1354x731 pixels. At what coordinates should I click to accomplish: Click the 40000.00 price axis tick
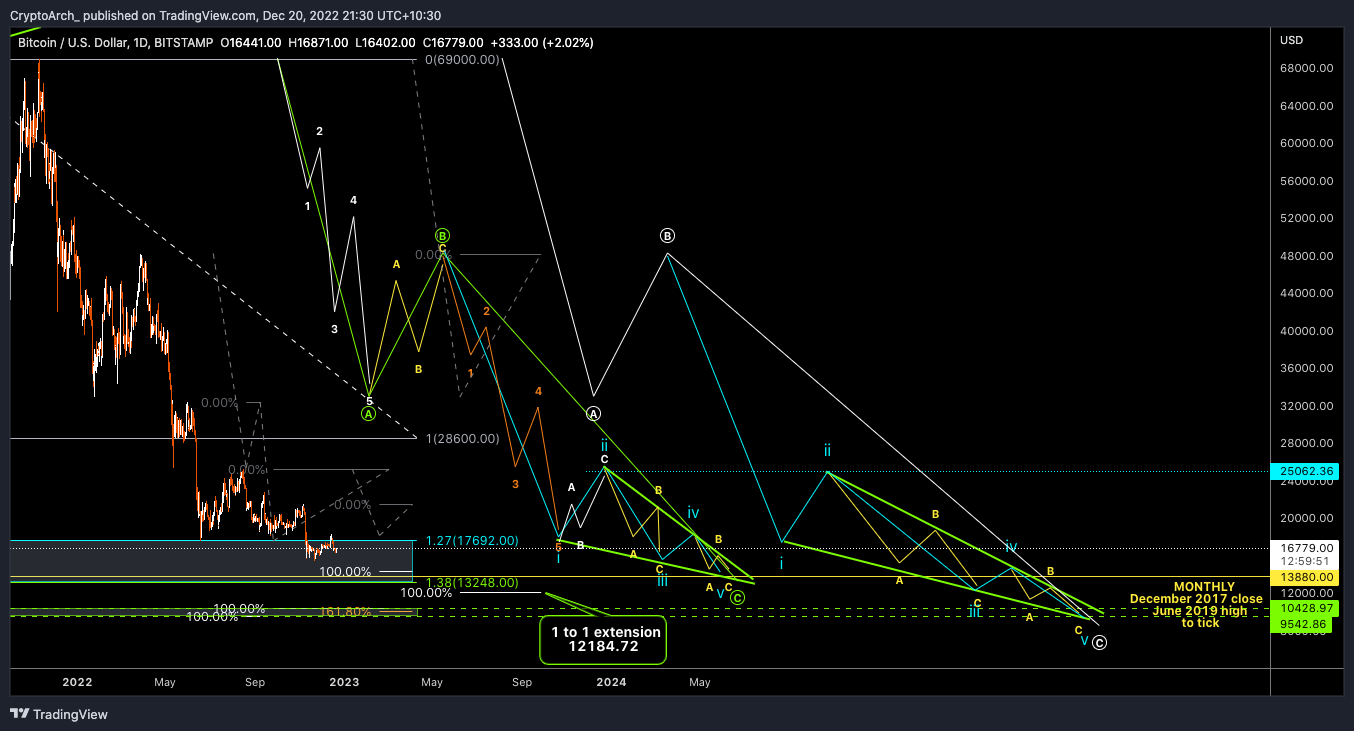(x=1307, y=331)
